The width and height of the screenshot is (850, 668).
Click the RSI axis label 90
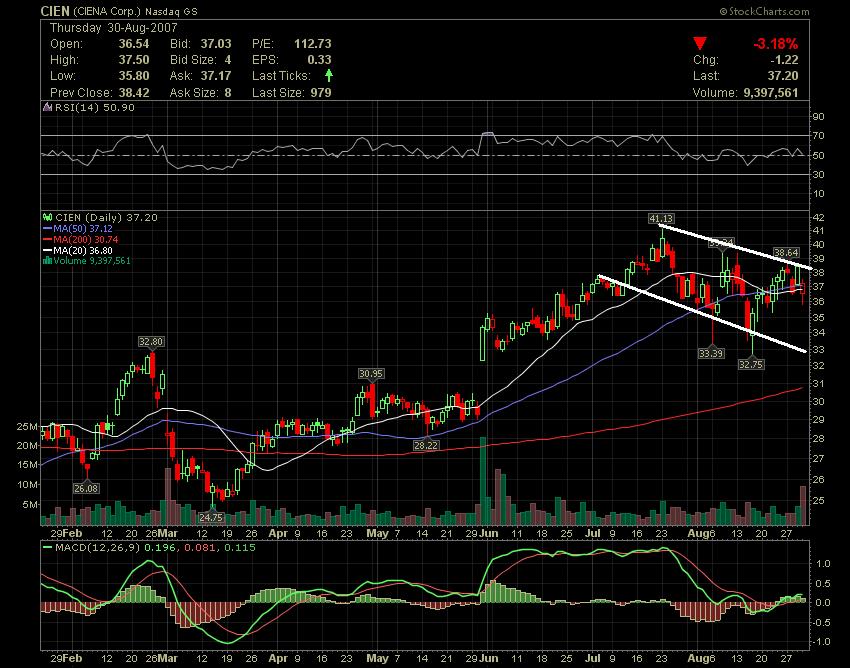819,117
